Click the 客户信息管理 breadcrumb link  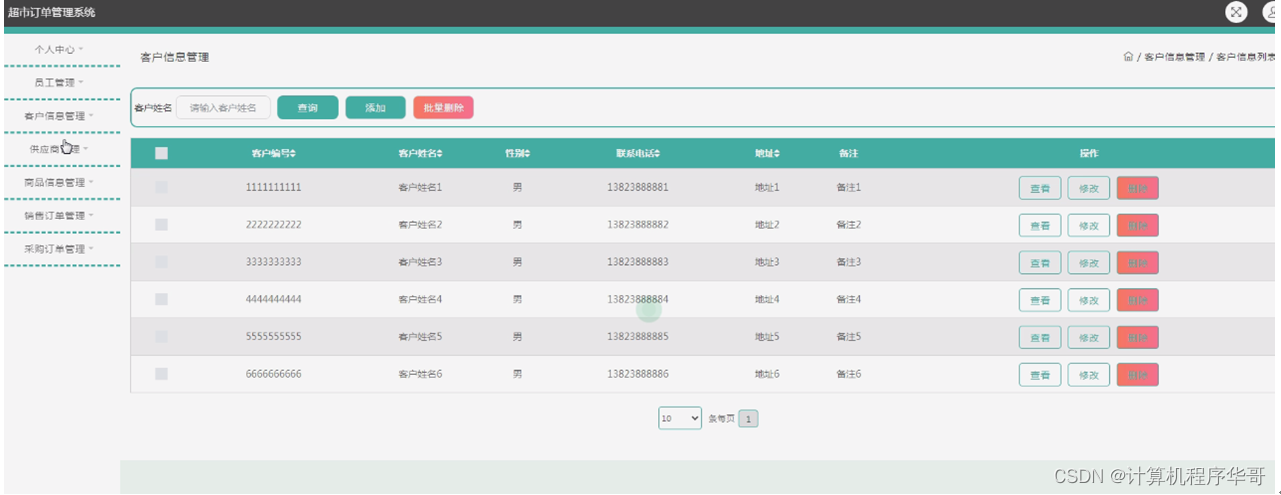1174,58
